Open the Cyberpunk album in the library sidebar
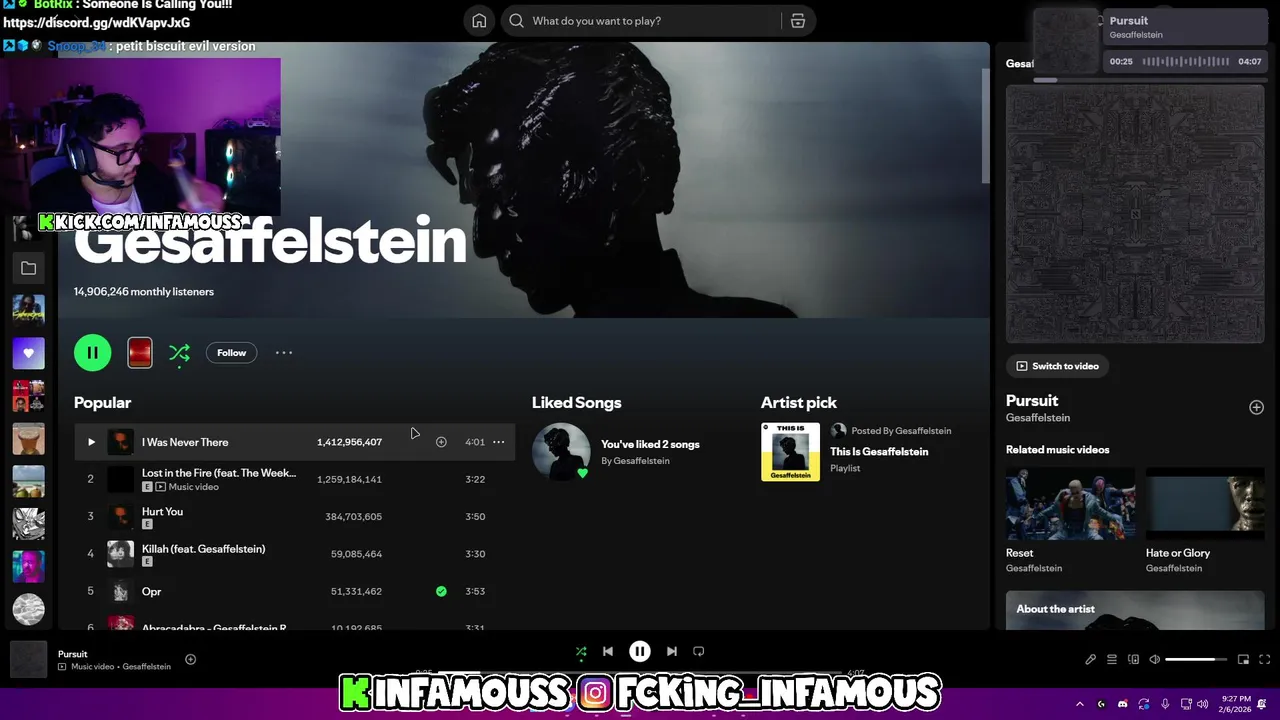This screenshot has height=720, width=1280. click(28, 310)
